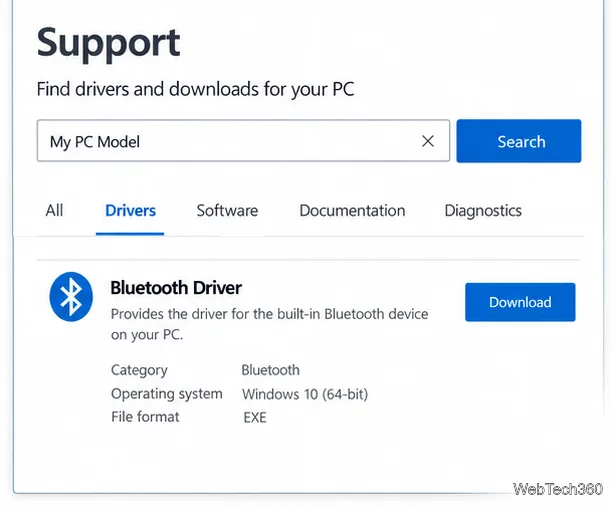This screenshot has height=510, width=616.
Task: Click the Windows 10 (64-bit) value
Action: (305, 394)
